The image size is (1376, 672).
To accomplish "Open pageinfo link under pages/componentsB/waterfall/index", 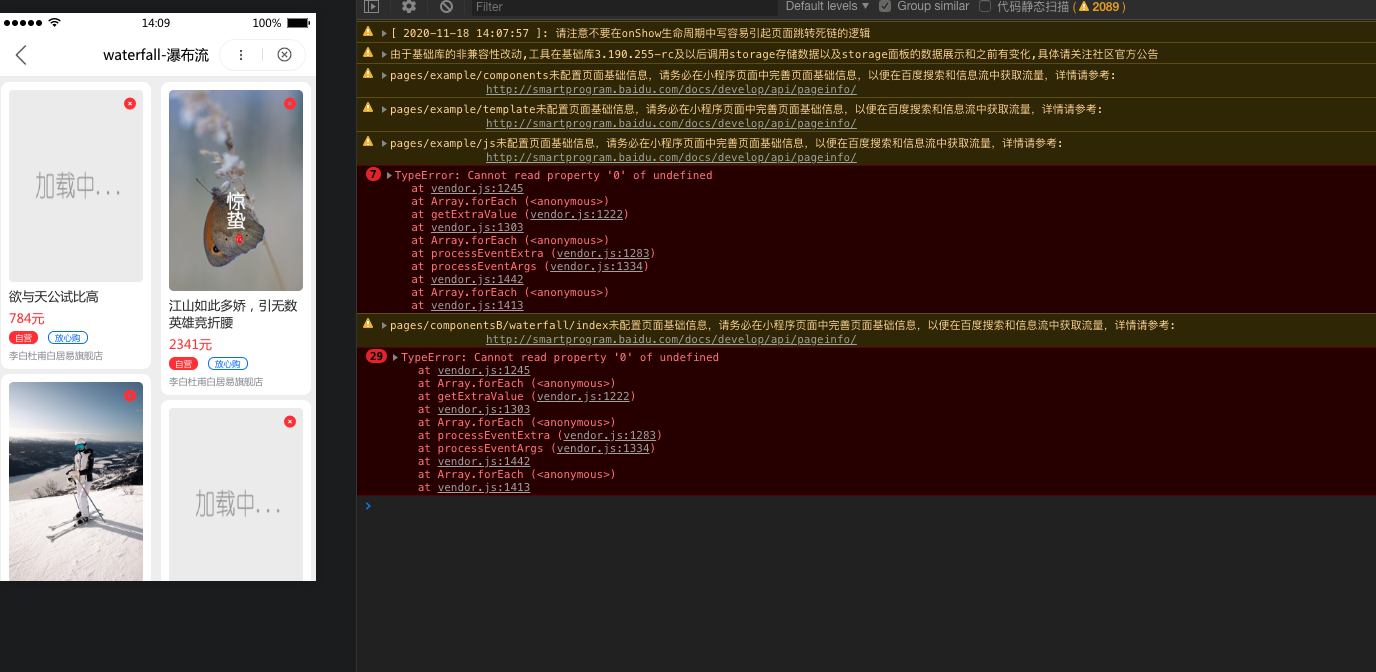I will coord(671,339).
